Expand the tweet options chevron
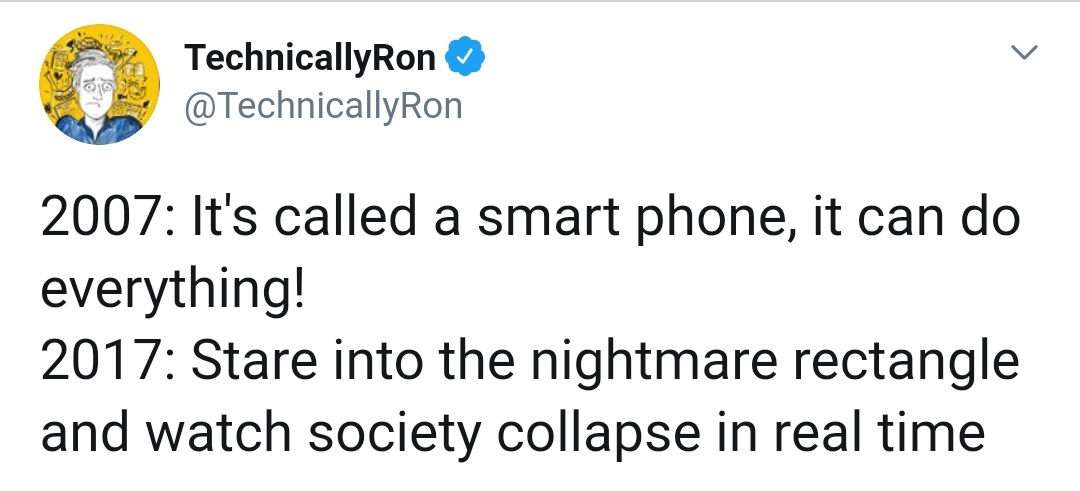Image resolution: width=1080 pixels, height=491 pixels. click(1025, 50)
